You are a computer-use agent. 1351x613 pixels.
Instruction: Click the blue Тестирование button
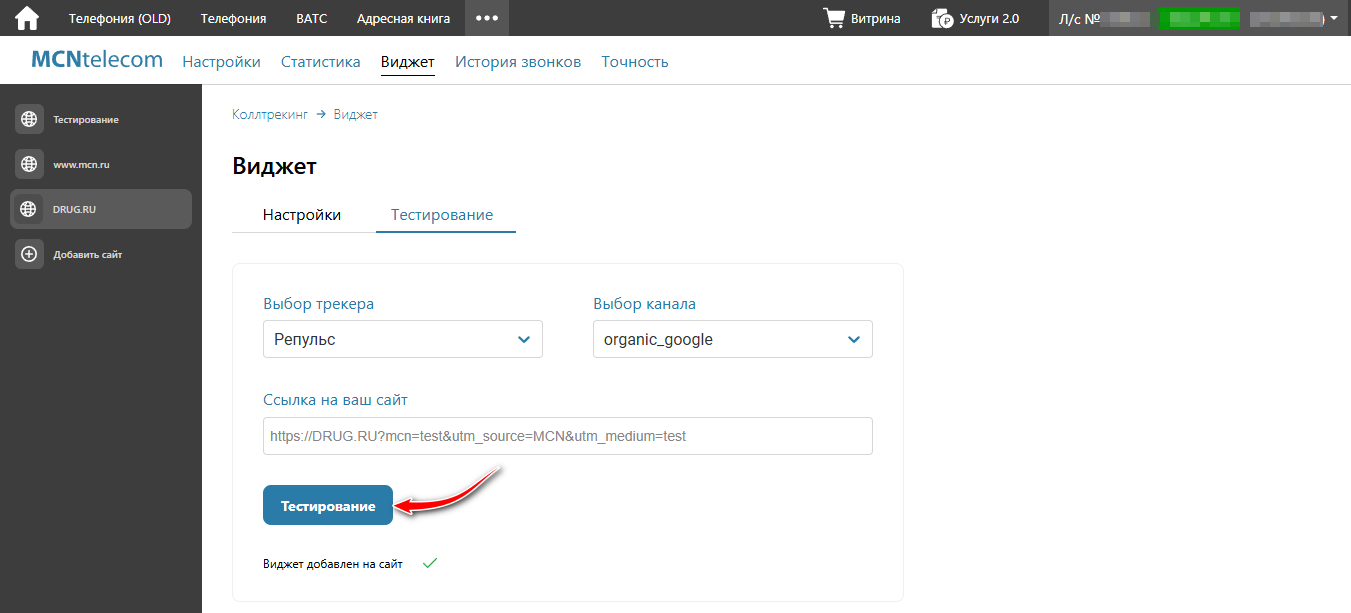328,506
